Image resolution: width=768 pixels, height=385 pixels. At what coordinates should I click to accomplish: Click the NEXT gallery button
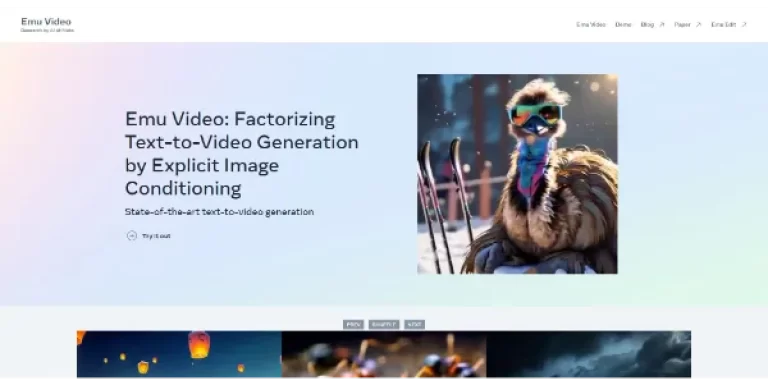[414, 324]
